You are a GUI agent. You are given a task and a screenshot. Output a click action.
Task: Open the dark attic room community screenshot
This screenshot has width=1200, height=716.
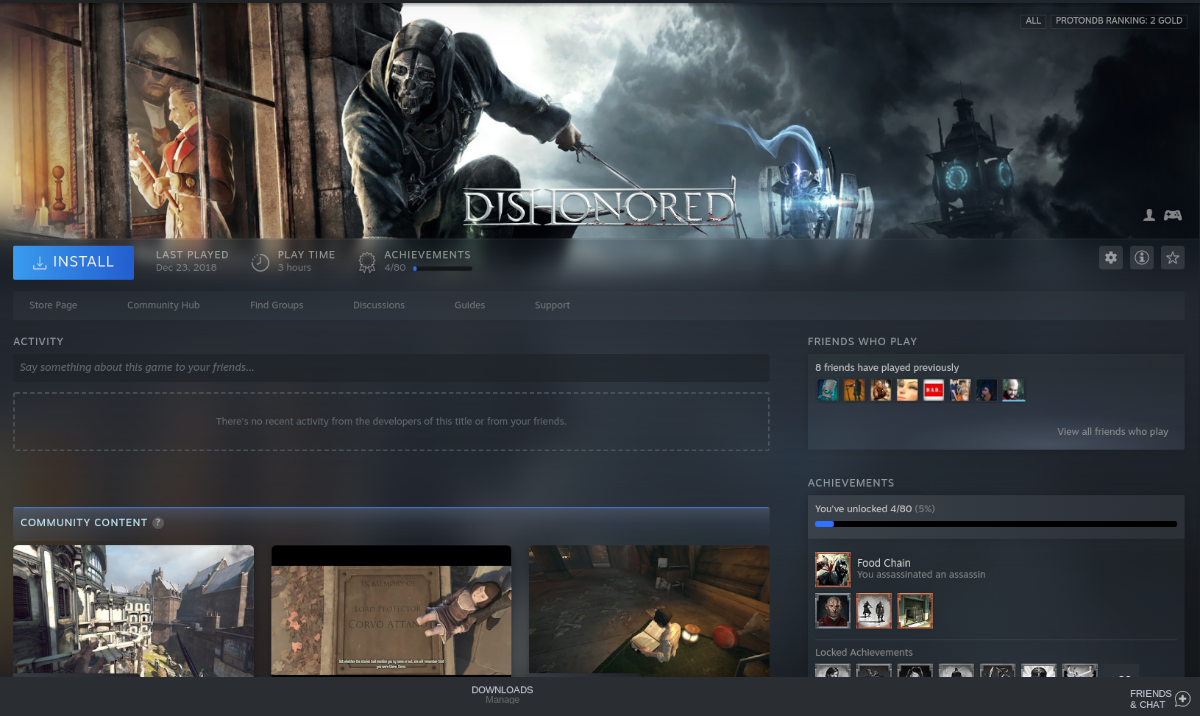(x=649, y=611)
